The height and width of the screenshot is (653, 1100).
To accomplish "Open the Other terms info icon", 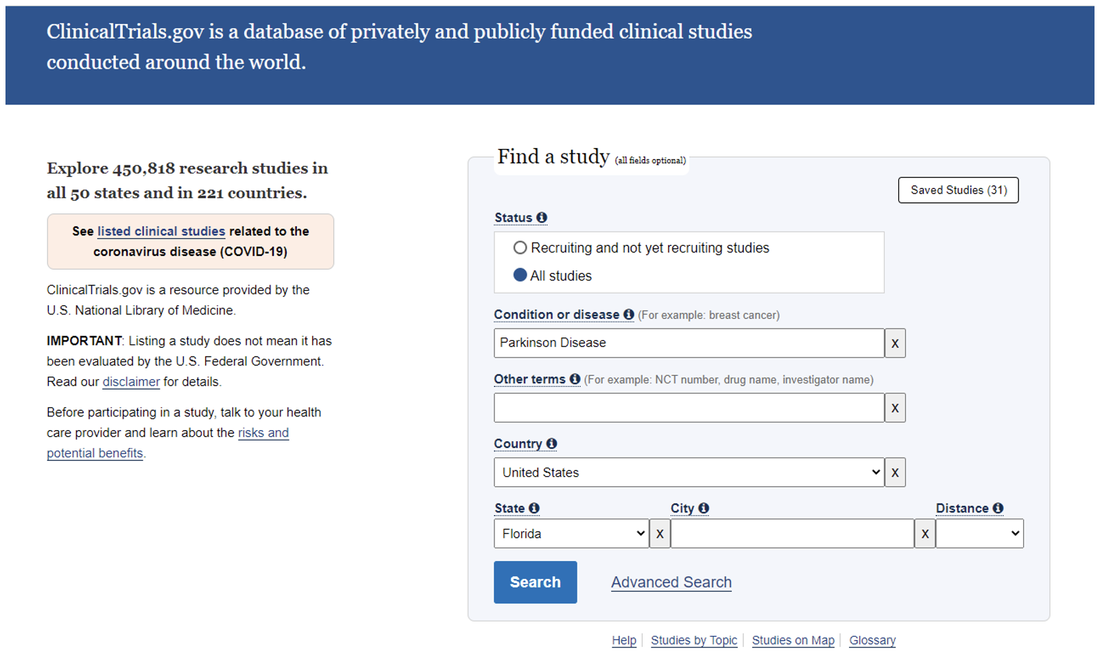I will click(575, 379).
